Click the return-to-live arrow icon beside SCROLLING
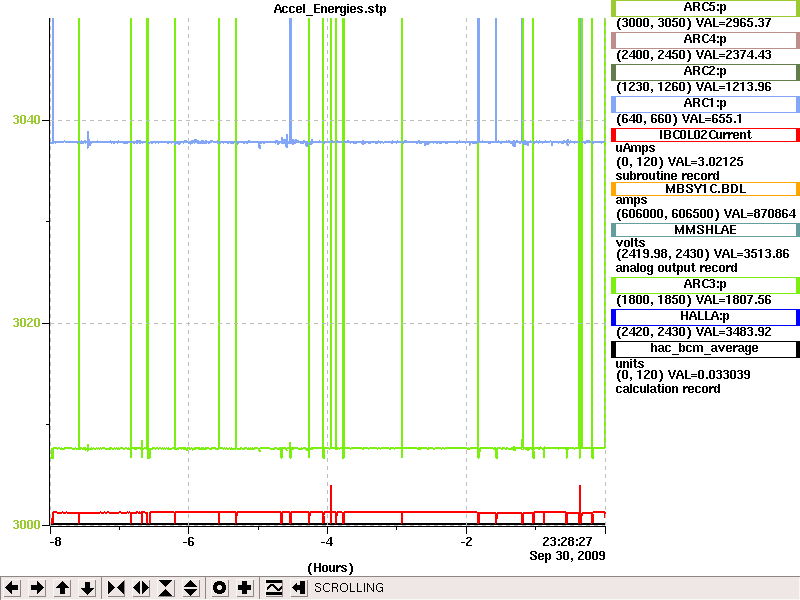The image size is (800, 600). 299,588
